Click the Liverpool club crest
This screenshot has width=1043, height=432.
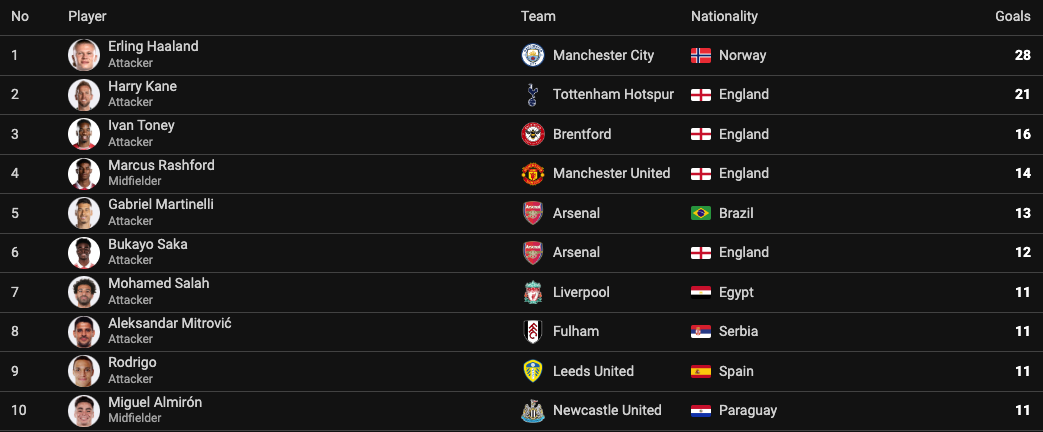(x=532, y=292)
